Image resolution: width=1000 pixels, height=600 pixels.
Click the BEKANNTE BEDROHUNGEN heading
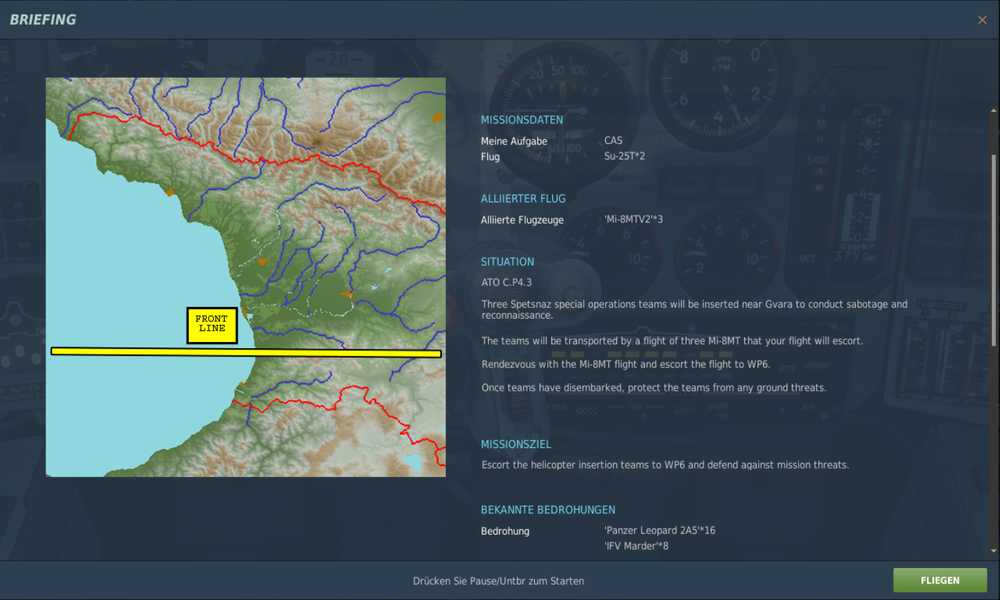(548, 510)
